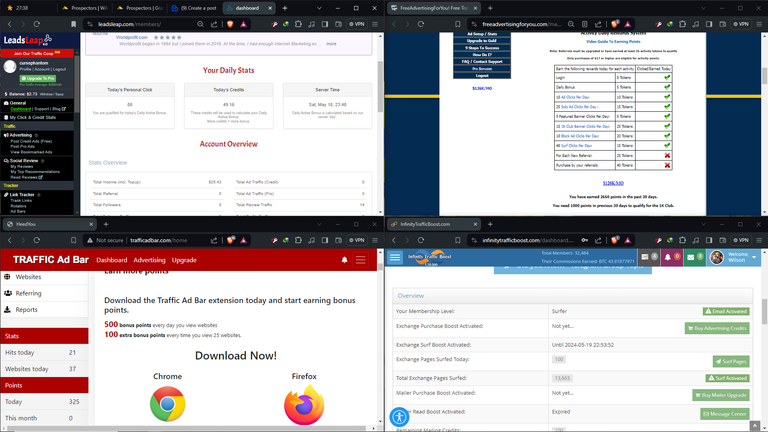Click the green envelope mail icon in Infinity Traffic Boost

tap(694, 257)
